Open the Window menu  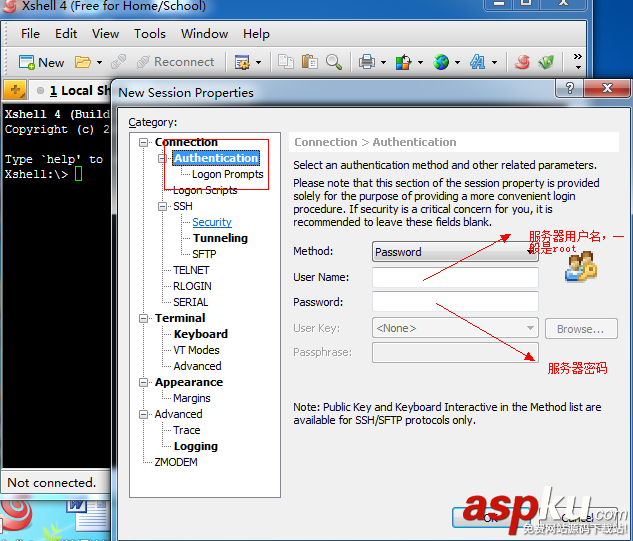coord(204,34)
